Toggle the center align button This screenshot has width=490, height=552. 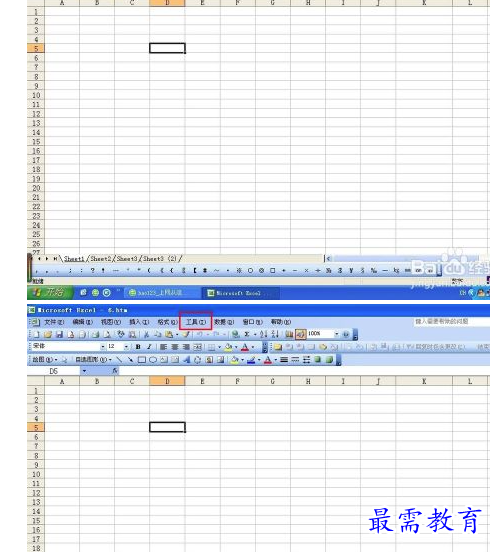(x=175, y=347)
